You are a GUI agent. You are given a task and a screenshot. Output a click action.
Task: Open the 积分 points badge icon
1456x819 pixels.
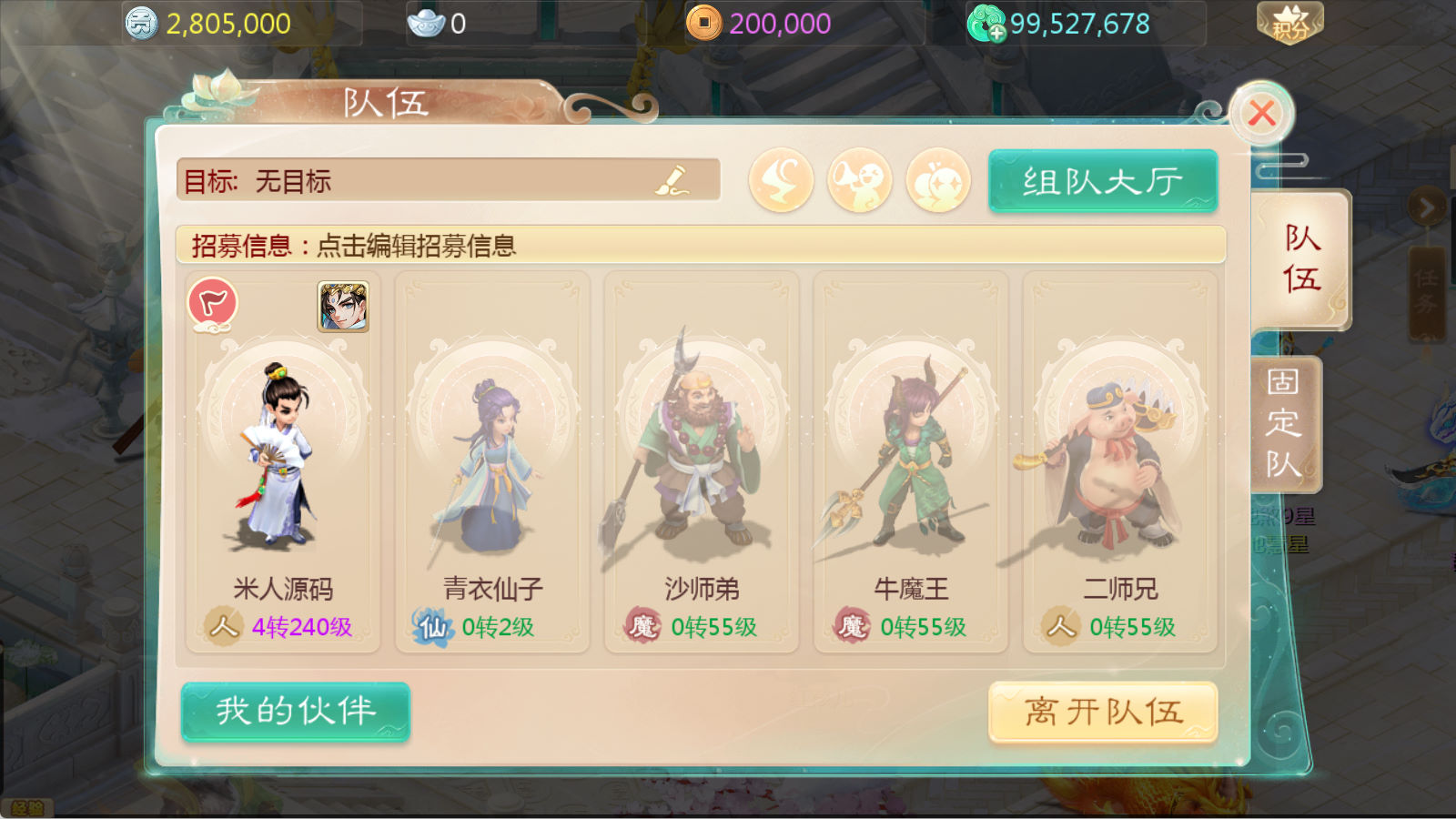pos(1290,23)
